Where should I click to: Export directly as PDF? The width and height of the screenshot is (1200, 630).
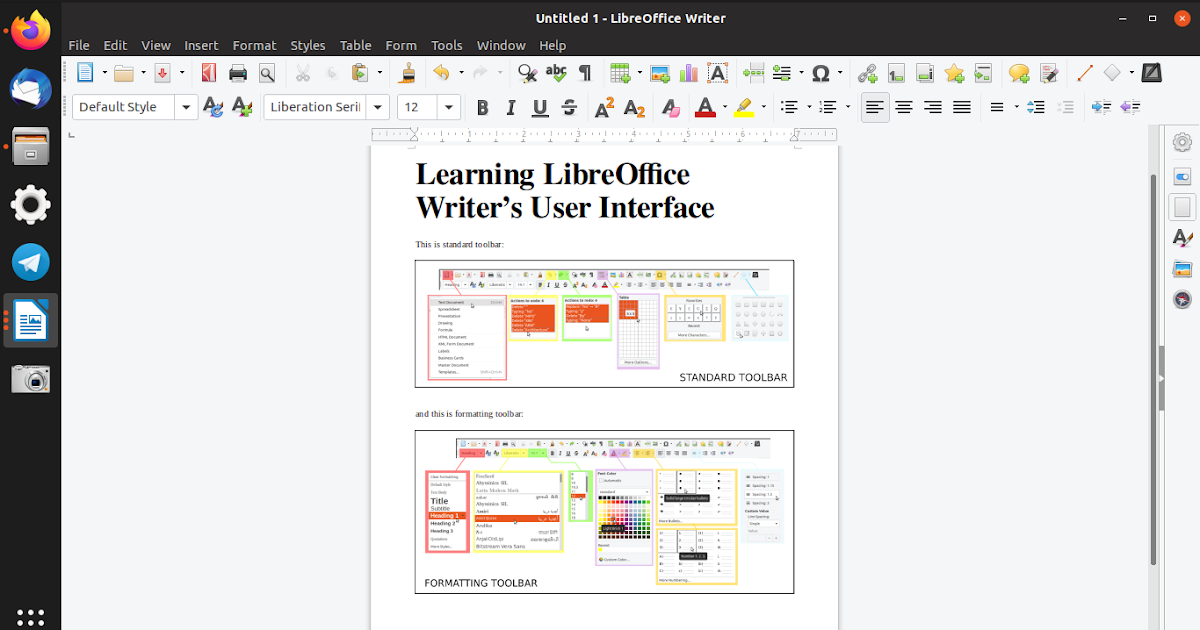pyautogui.click(x=209, y=73)
